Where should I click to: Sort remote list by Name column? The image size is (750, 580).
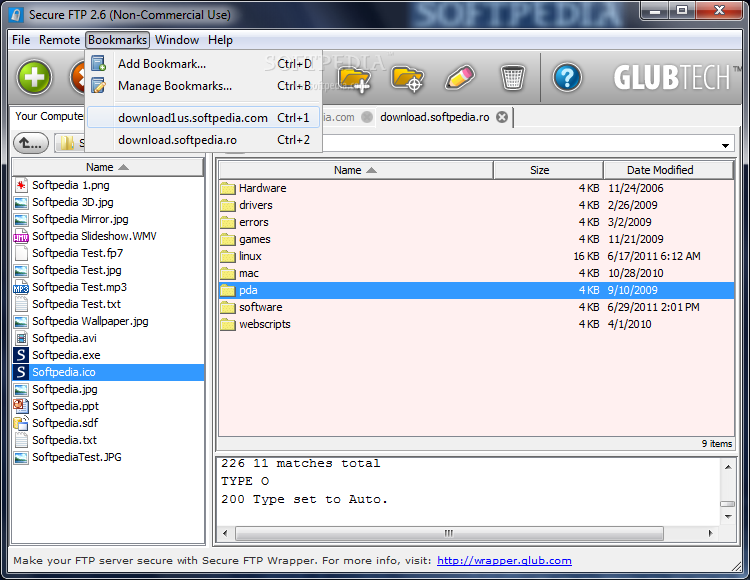pos(355,170)
